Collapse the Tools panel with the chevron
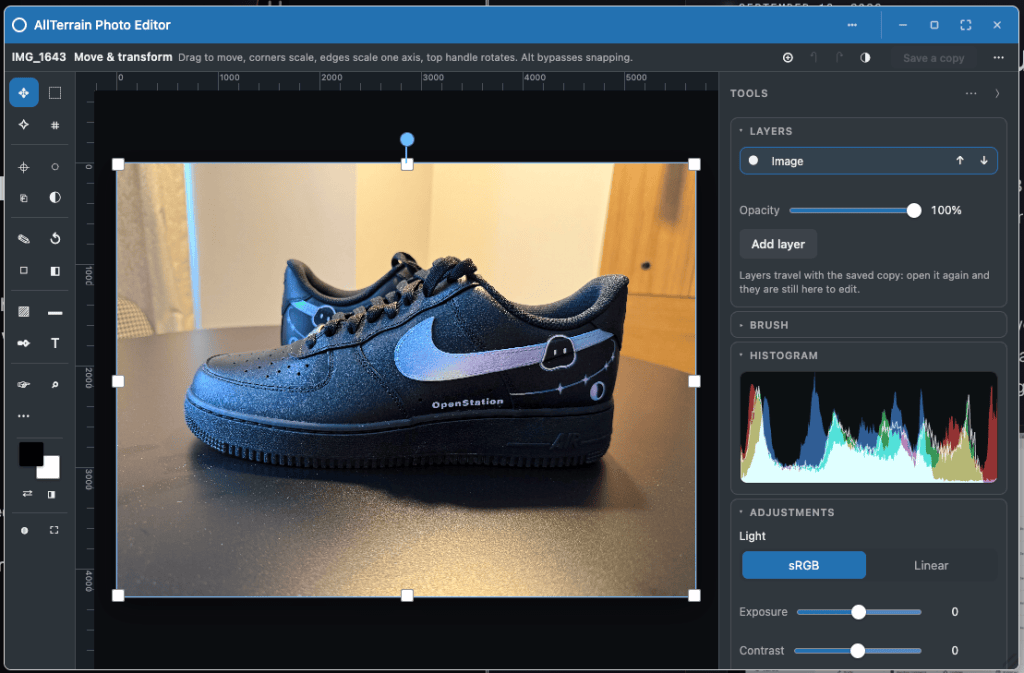Viewport: 1024px width, 673px height. [997, 93]
